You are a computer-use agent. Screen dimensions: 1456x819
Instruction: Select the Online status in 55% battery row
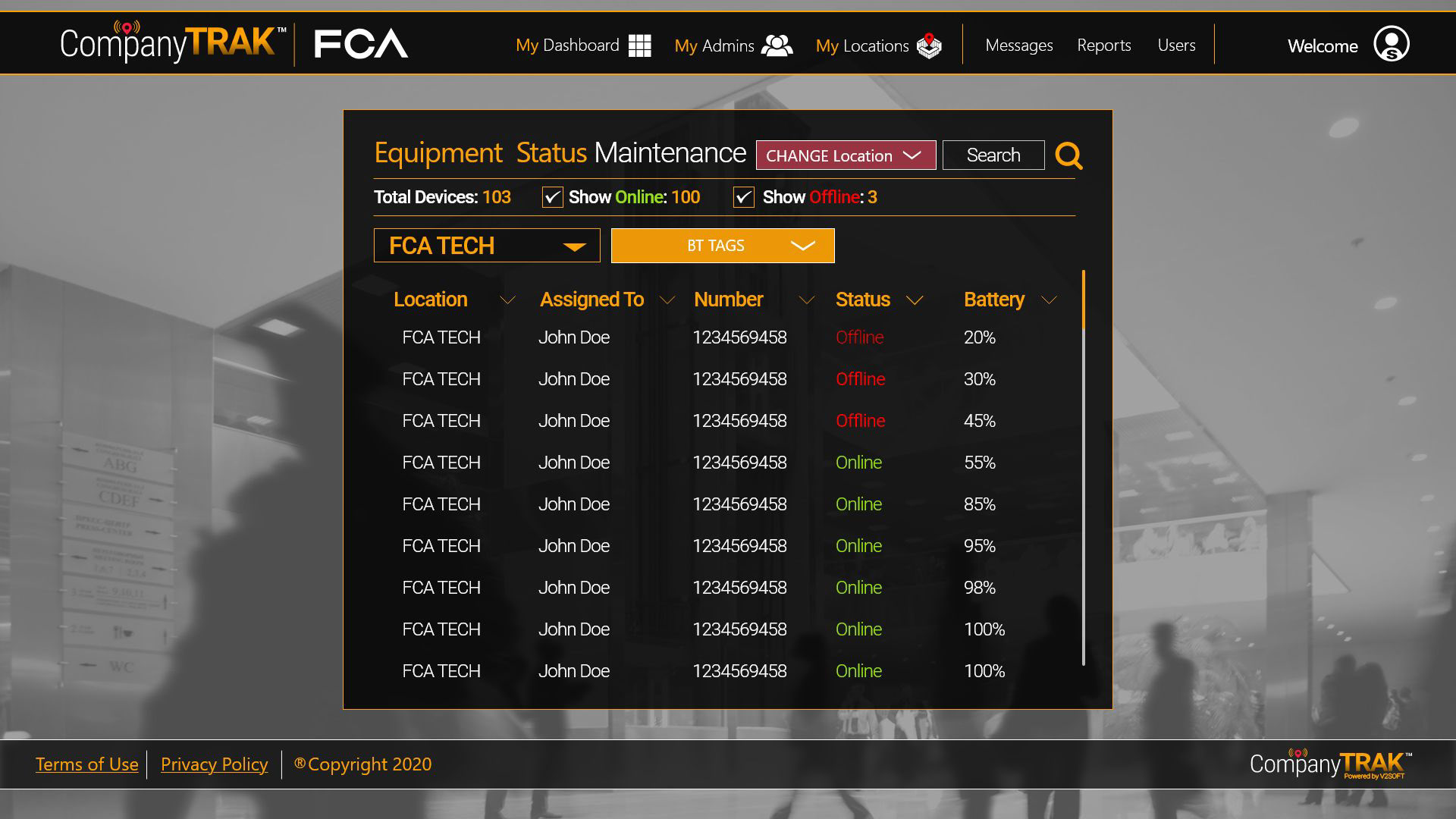click(858, 463)
